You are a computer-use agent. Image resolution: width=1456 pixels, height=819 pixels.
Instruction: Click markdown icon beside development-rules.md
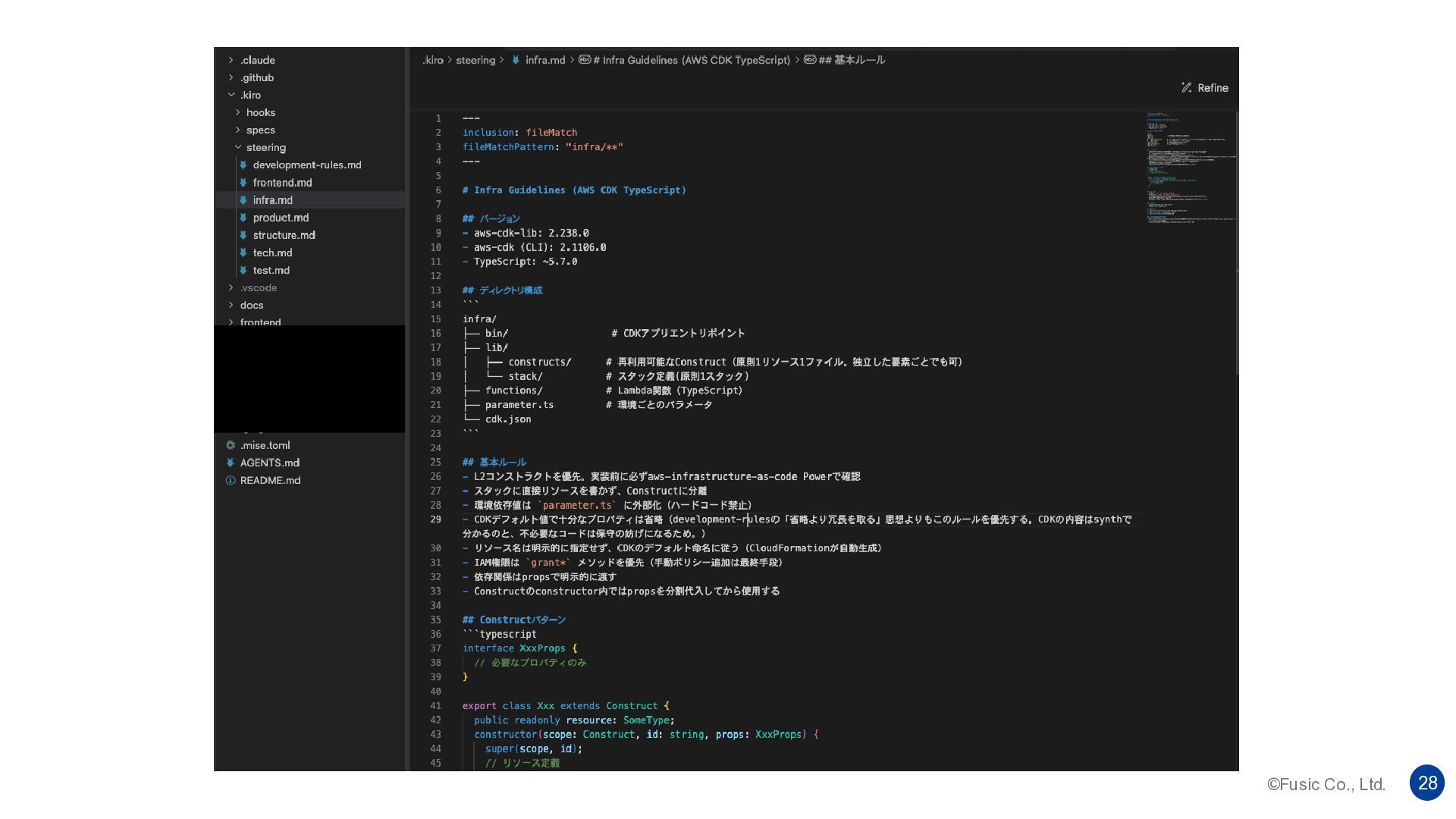pyautogui.click(x=243, y=165)
